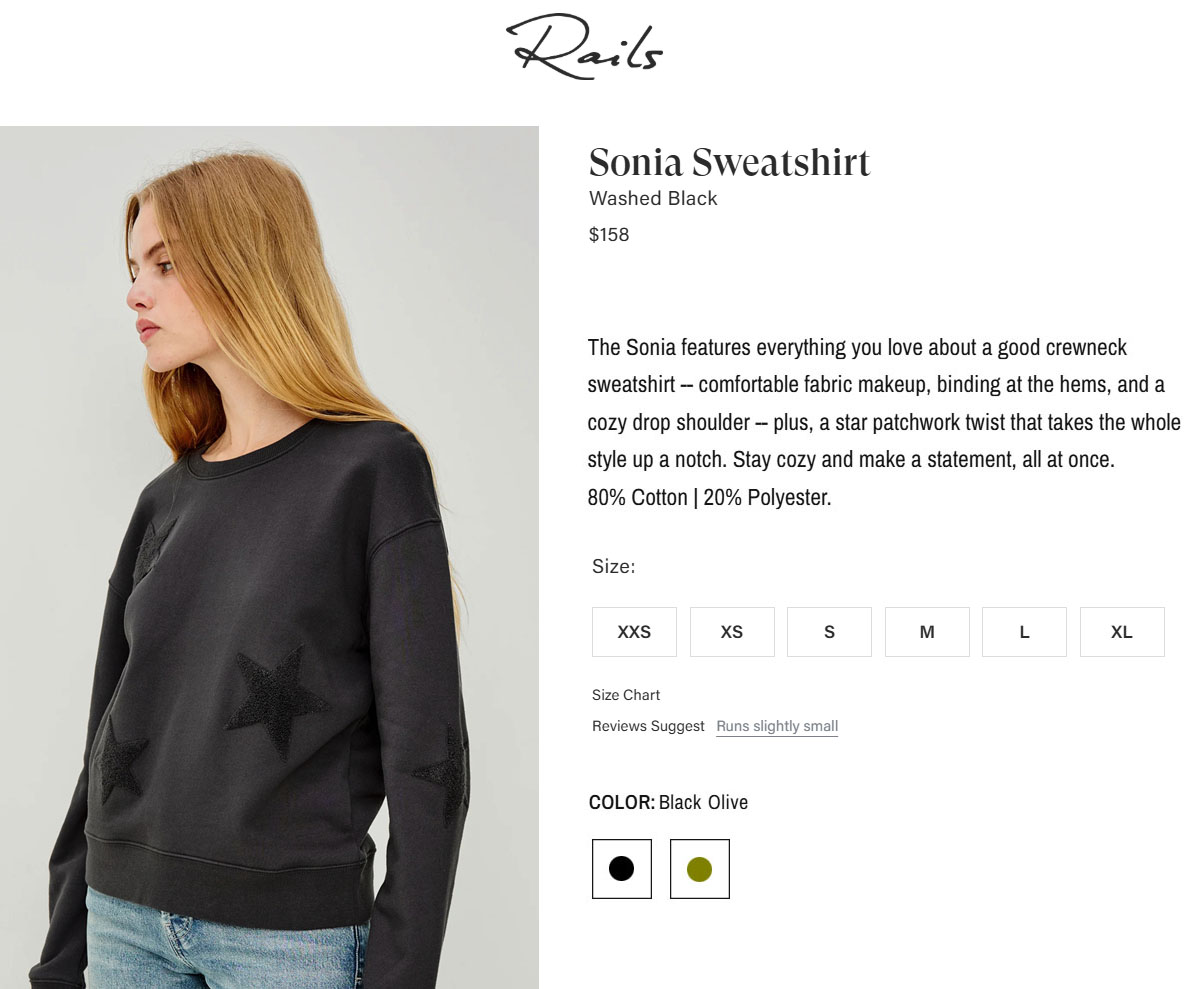
Task: Pick size S
Action: coord(830,632)
